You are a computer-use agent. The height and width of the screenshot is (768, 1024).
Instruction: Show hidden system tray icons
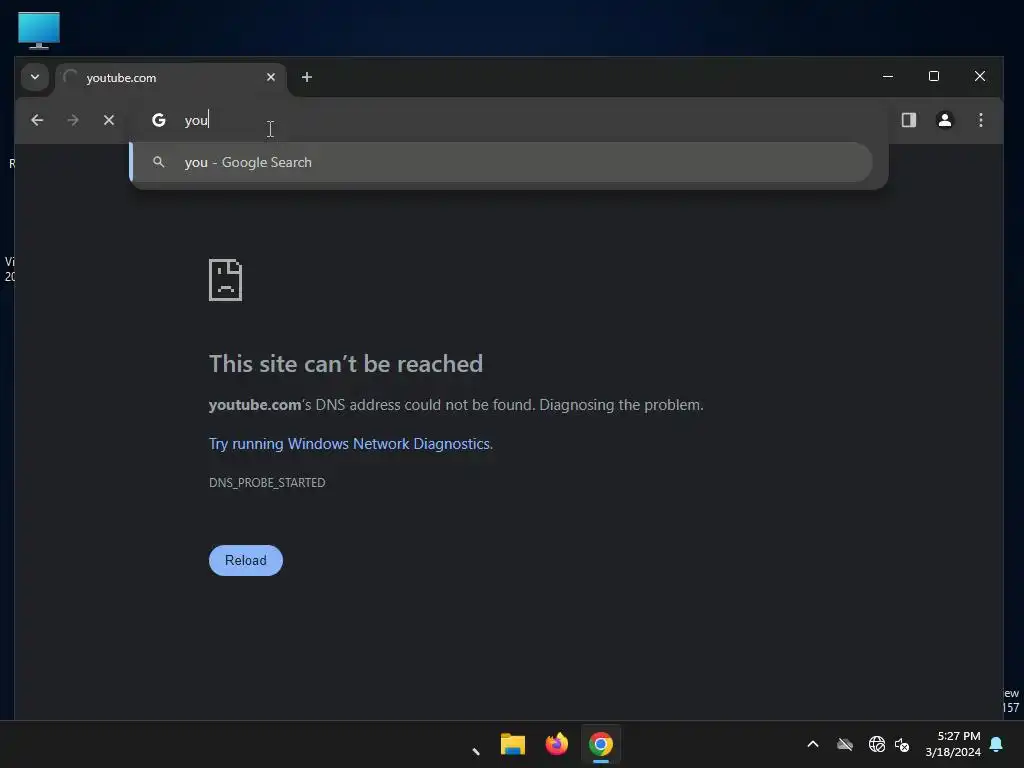813,744
